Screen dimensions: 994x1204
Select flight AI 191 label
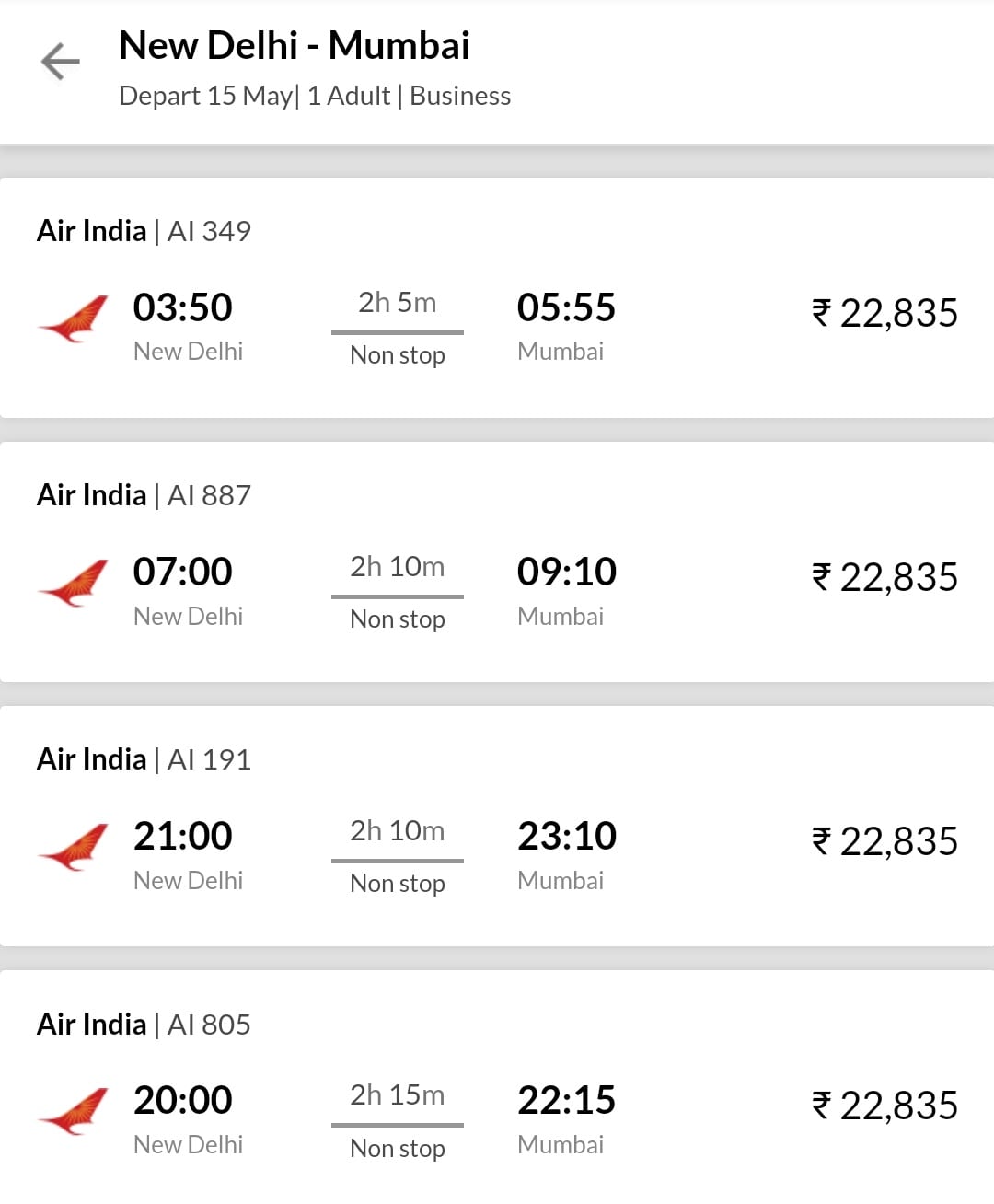pos(144,759)
